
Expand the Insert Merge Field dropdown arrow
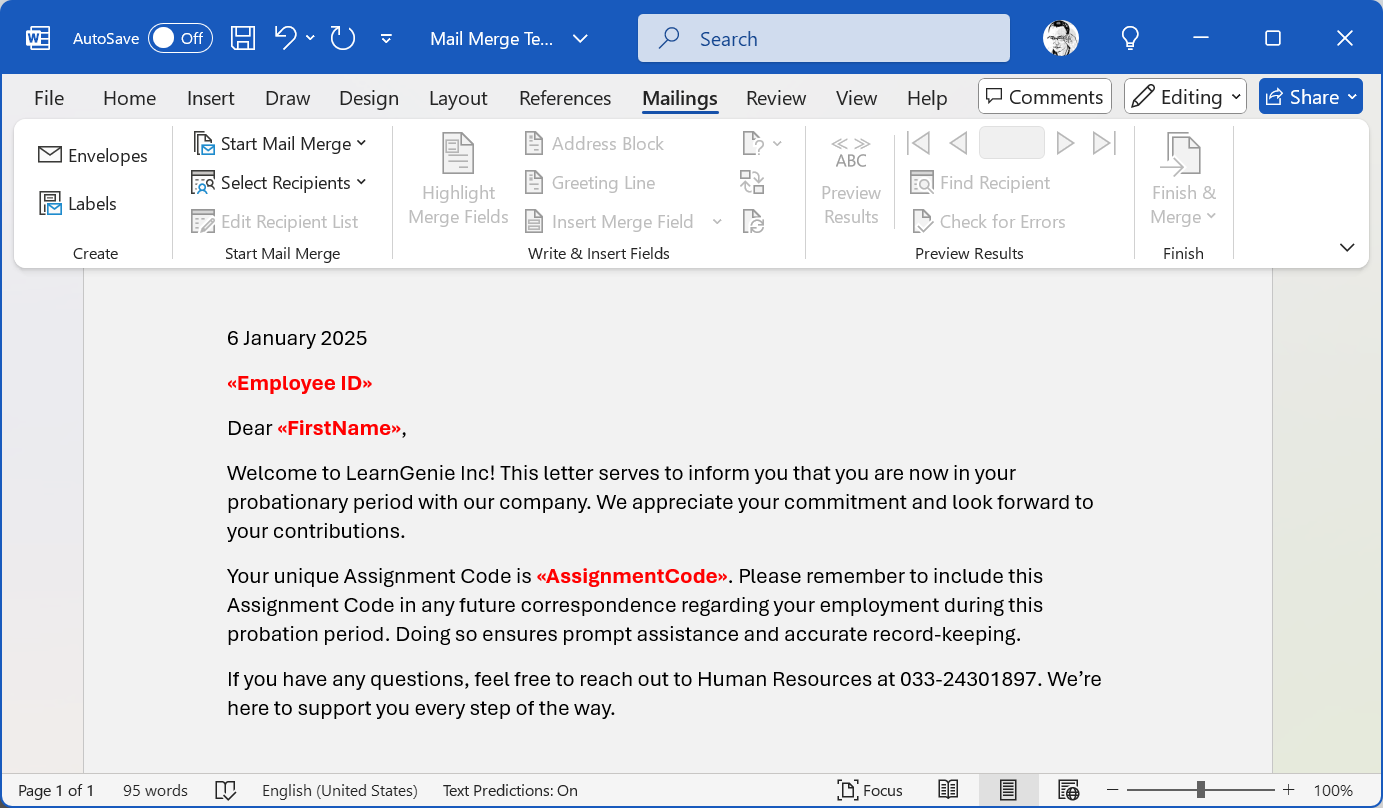717,221
